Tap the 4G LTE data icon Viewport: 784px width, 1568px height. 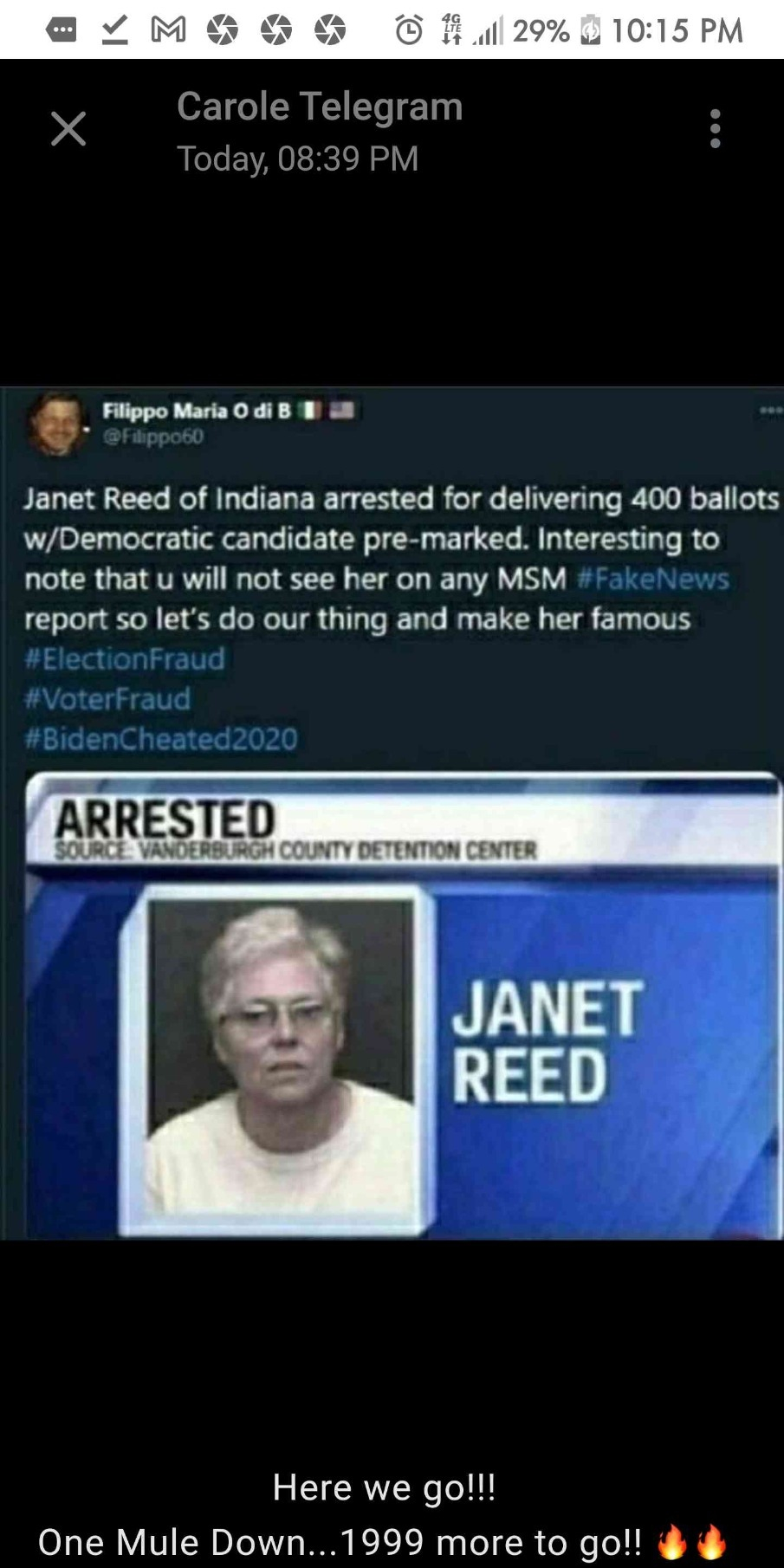[x=451, y=30]
